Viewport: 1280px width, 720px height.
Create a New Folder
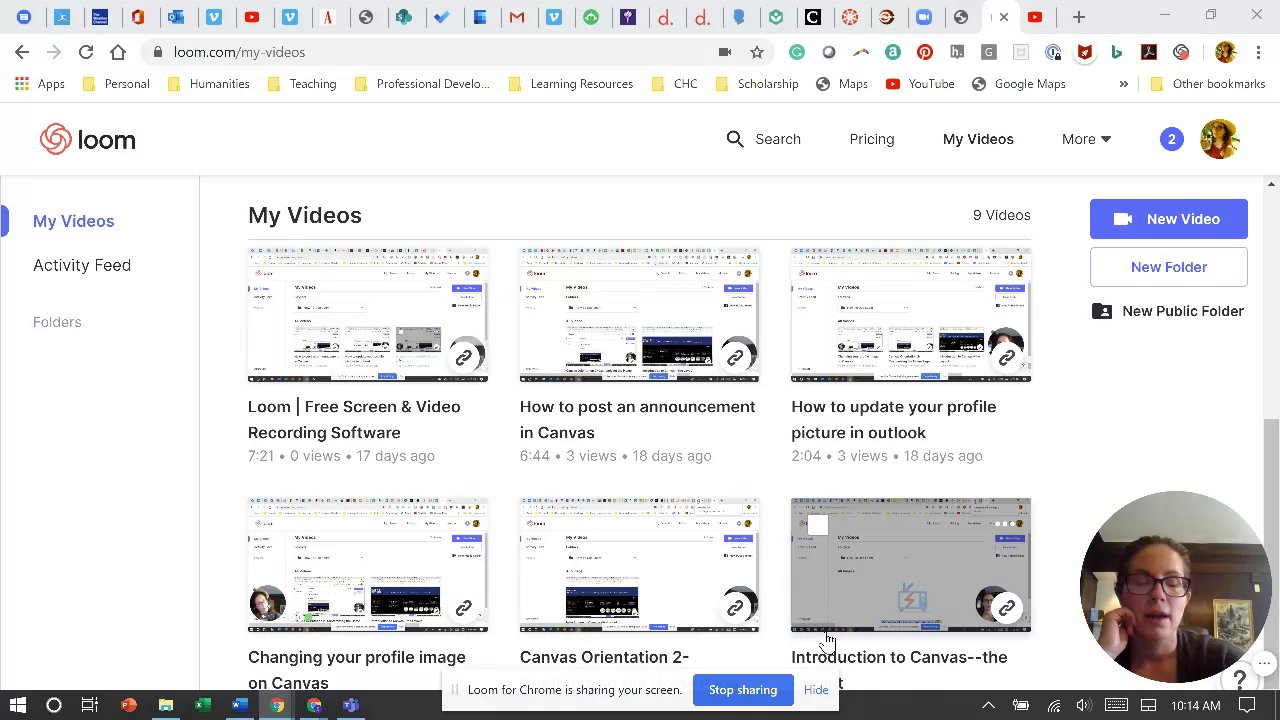[x=1169, y=267]
